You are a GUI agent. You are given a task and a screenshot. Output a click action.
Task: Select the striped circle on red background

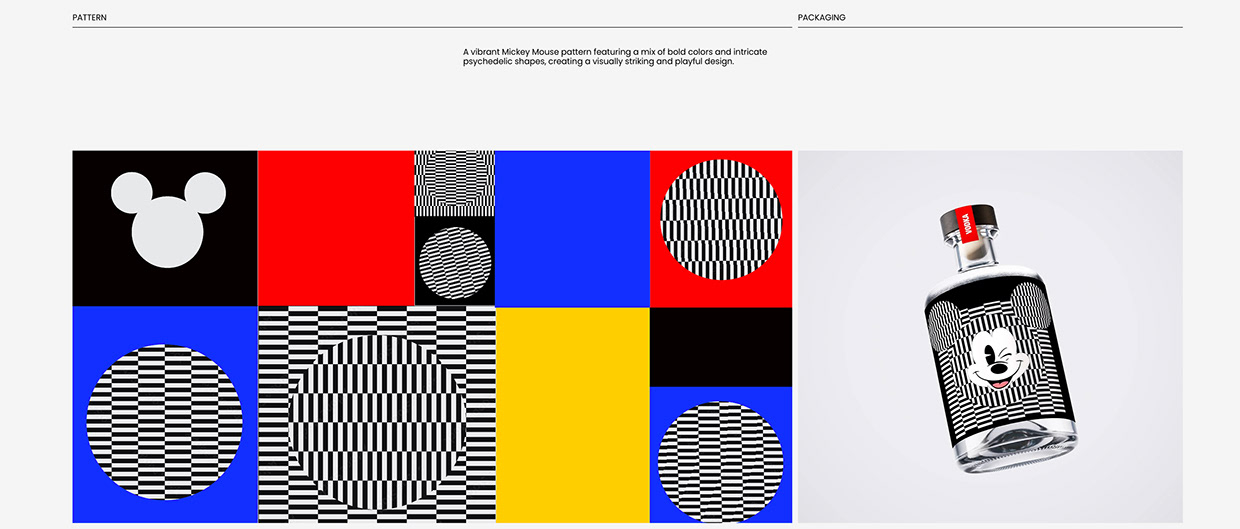click(721, 220)
